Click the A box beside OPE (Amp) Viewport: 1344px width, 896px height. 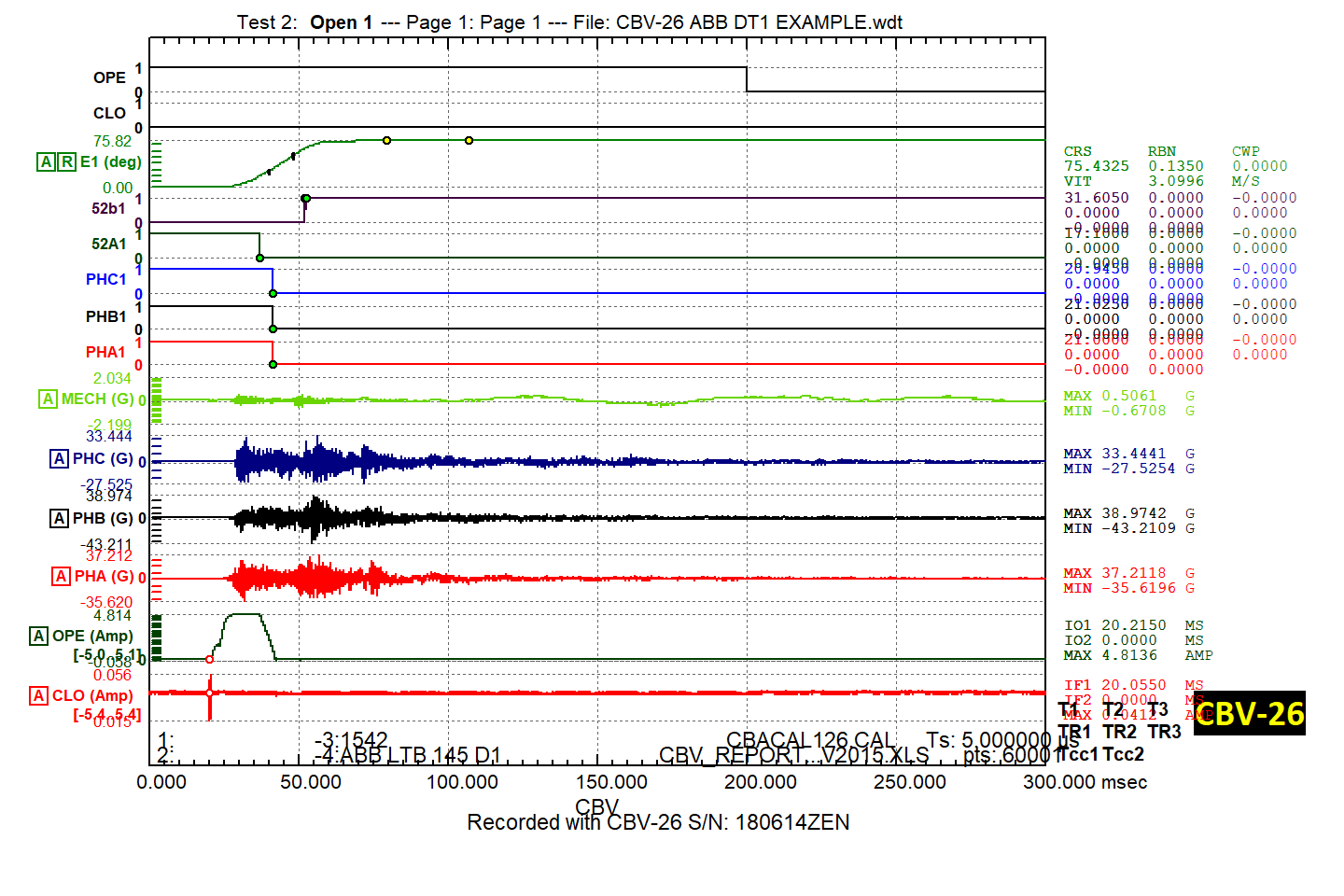pos(39,637)
